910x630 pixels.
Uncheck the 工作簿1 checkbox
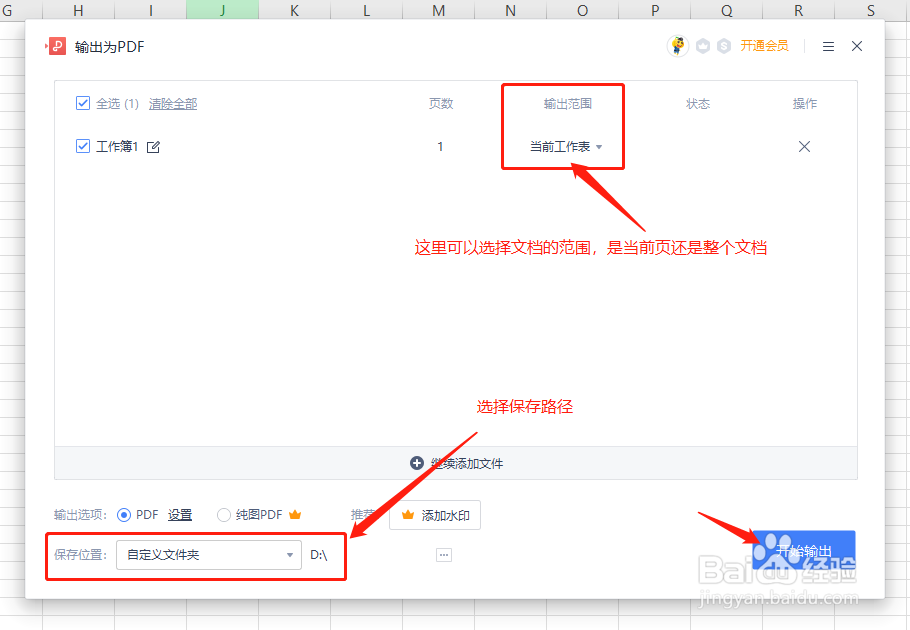click(x=82, y=146)
